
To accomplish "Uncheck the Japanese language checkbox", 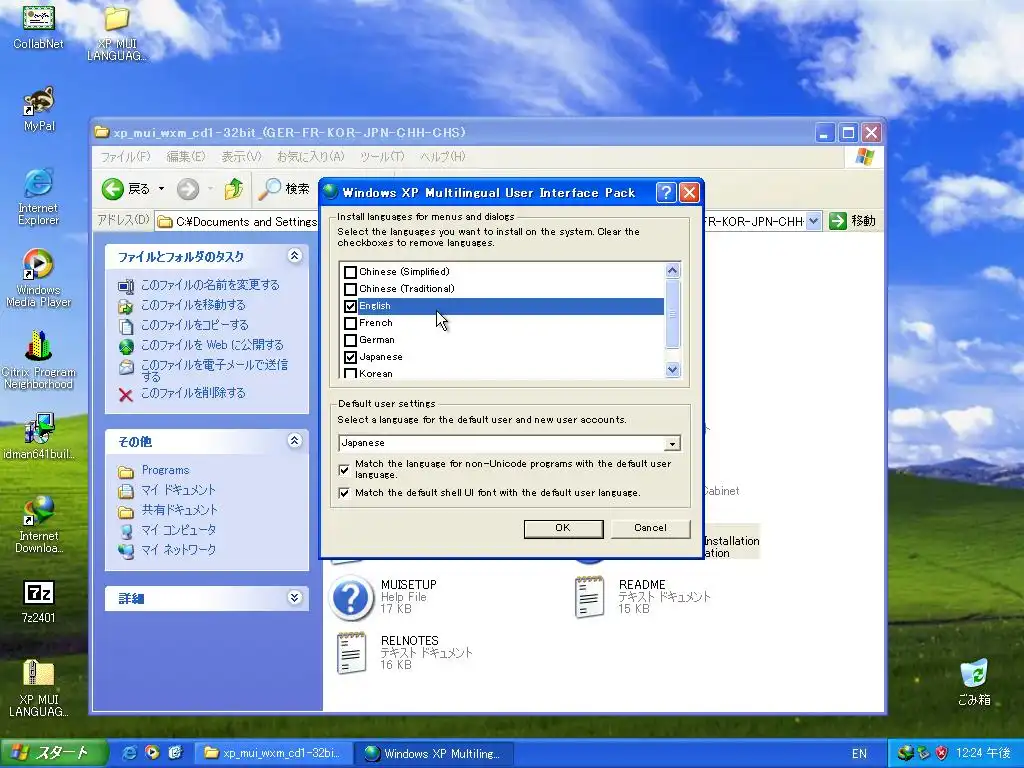I will 350,357.
